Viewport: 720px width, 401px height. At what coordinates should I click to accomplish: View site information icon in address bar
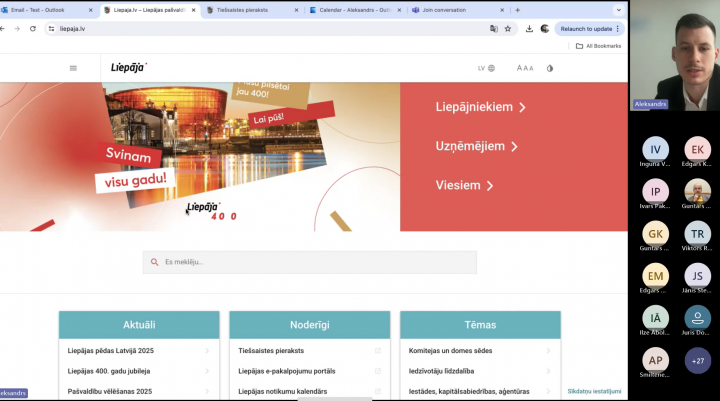pyautogui.click(x=51, y=28)
